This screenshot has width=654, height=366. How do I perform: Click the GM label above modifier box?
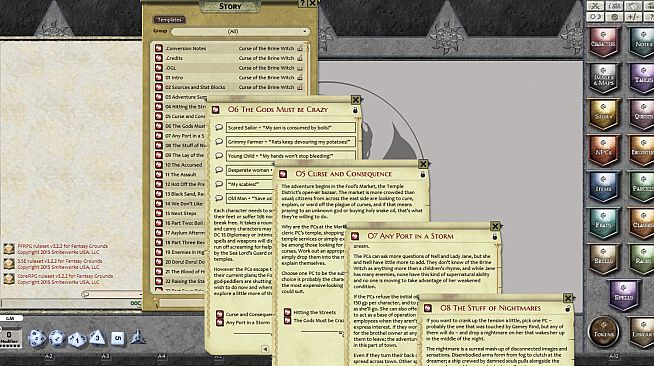coord(10,318)
